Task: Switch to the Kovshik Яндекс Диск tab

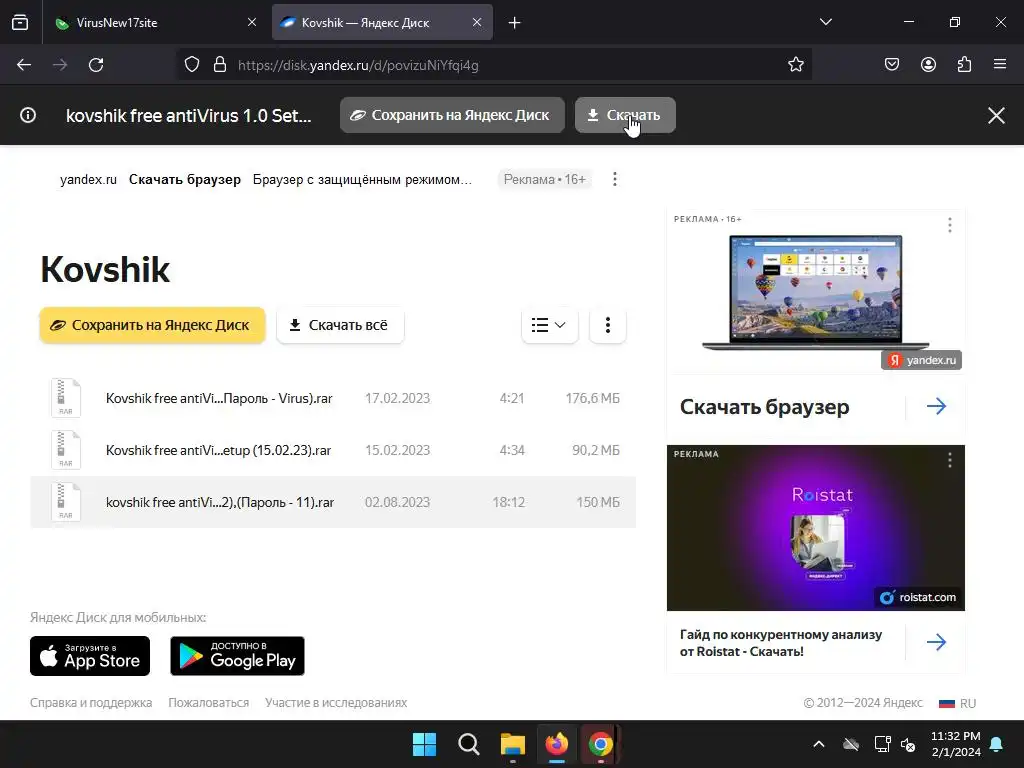Action: point(382,23)
